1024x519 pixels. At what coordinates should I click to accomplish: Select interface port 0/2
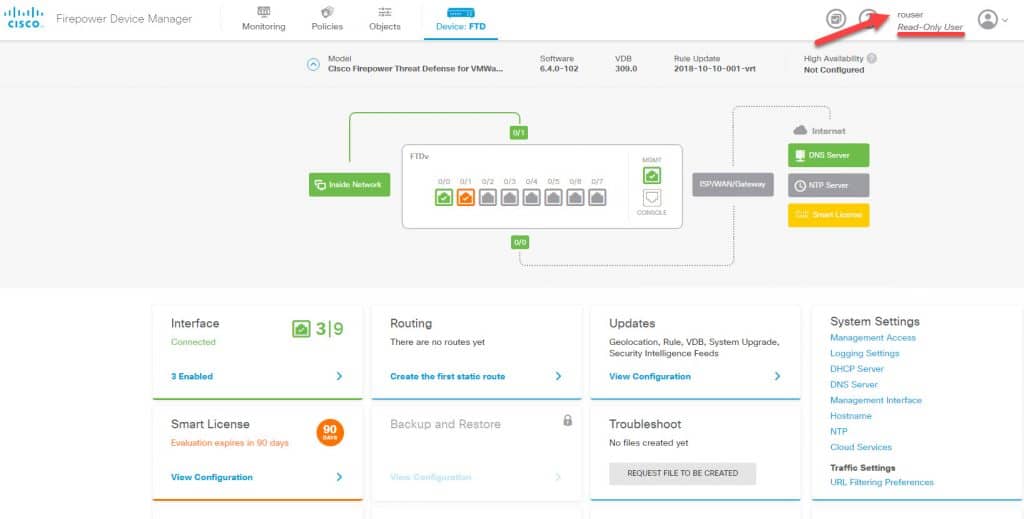[x=488, y=197]
